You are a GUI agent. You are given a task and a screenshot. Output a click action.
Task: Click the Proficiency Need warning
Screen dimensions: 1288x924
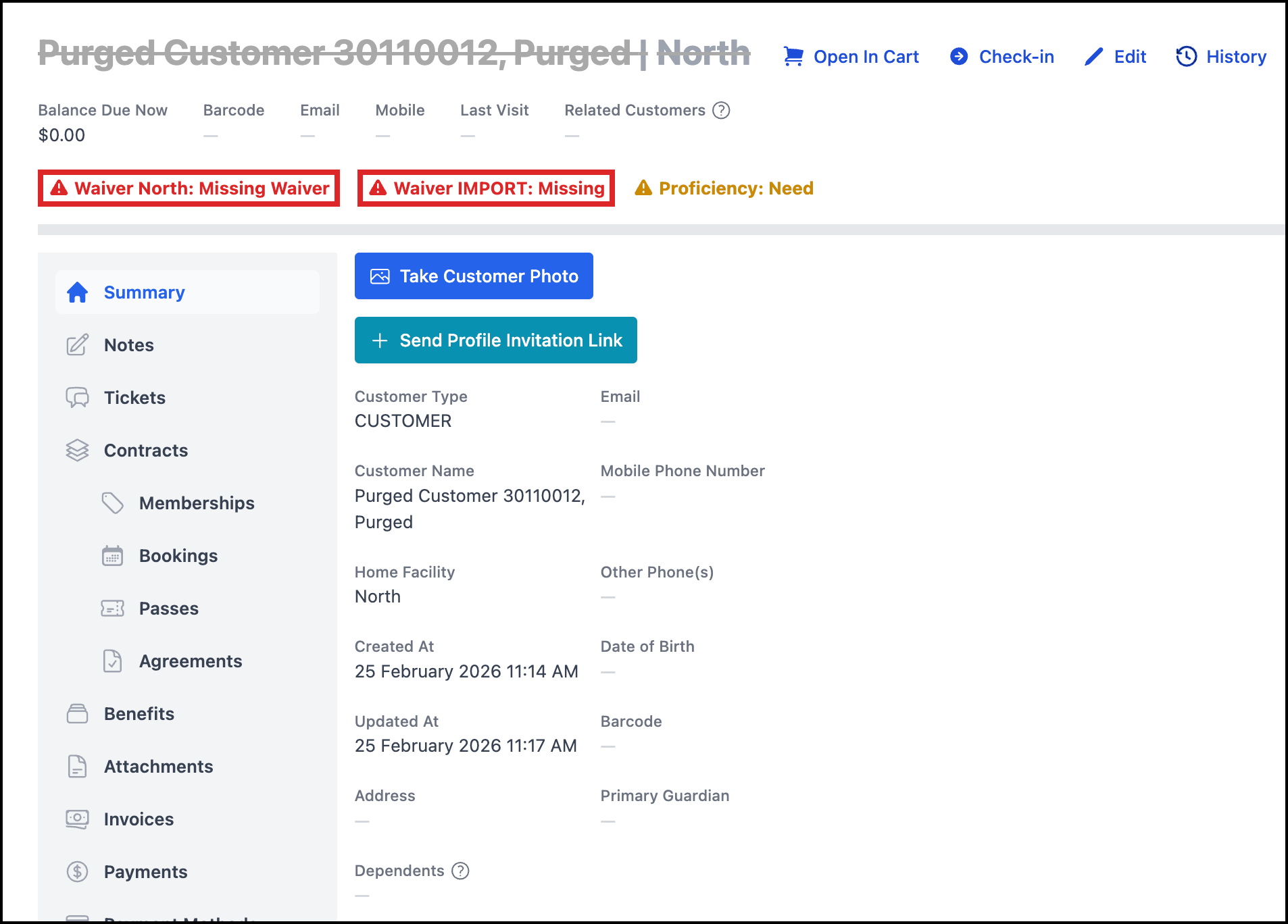click(x=724, y=188)
